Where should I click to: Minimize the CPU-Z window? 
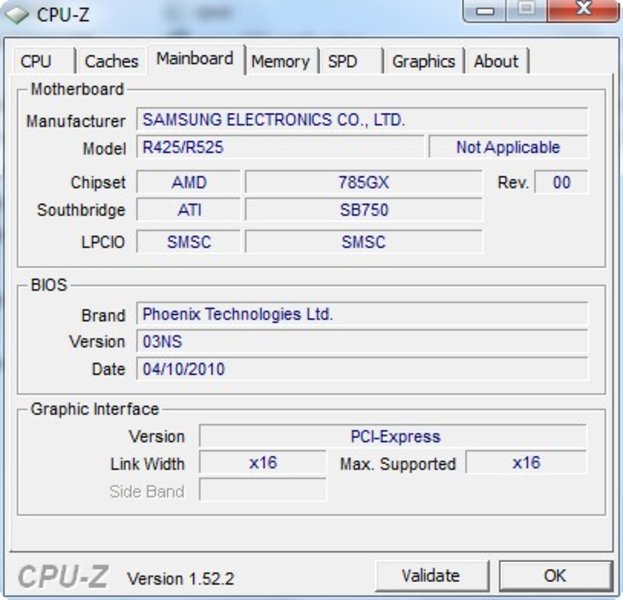click(x=484, y=10)
